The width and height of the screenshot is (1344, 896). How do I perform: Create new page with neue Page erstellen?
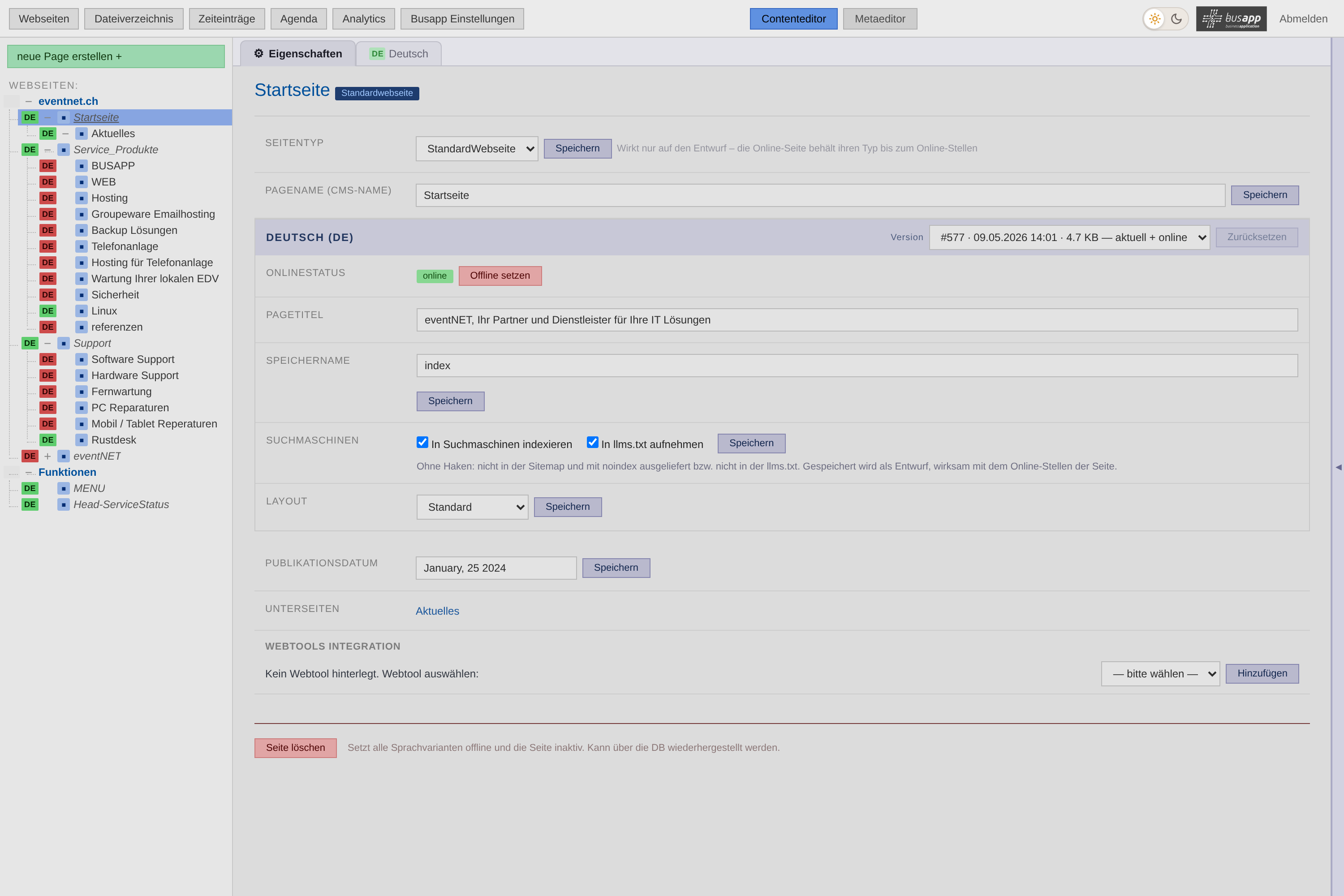tap(116, 56)
